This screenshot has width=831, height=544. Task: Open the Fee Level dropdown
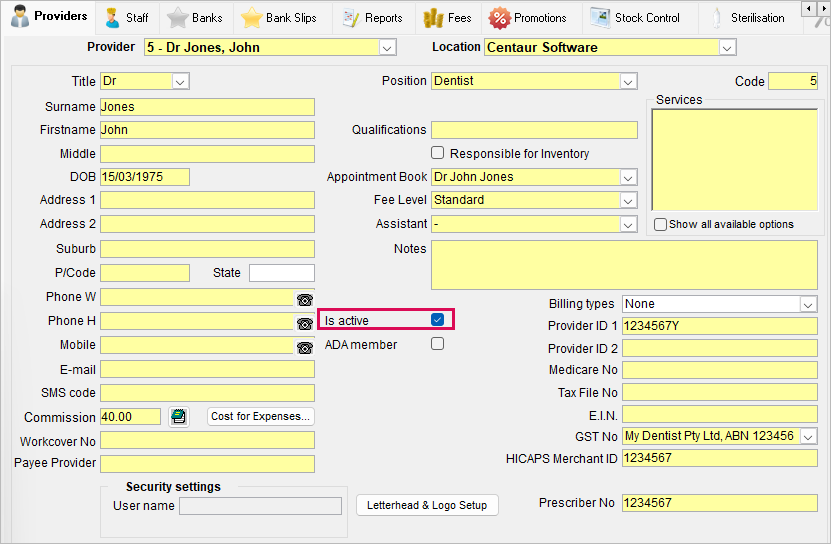[628, 200]
